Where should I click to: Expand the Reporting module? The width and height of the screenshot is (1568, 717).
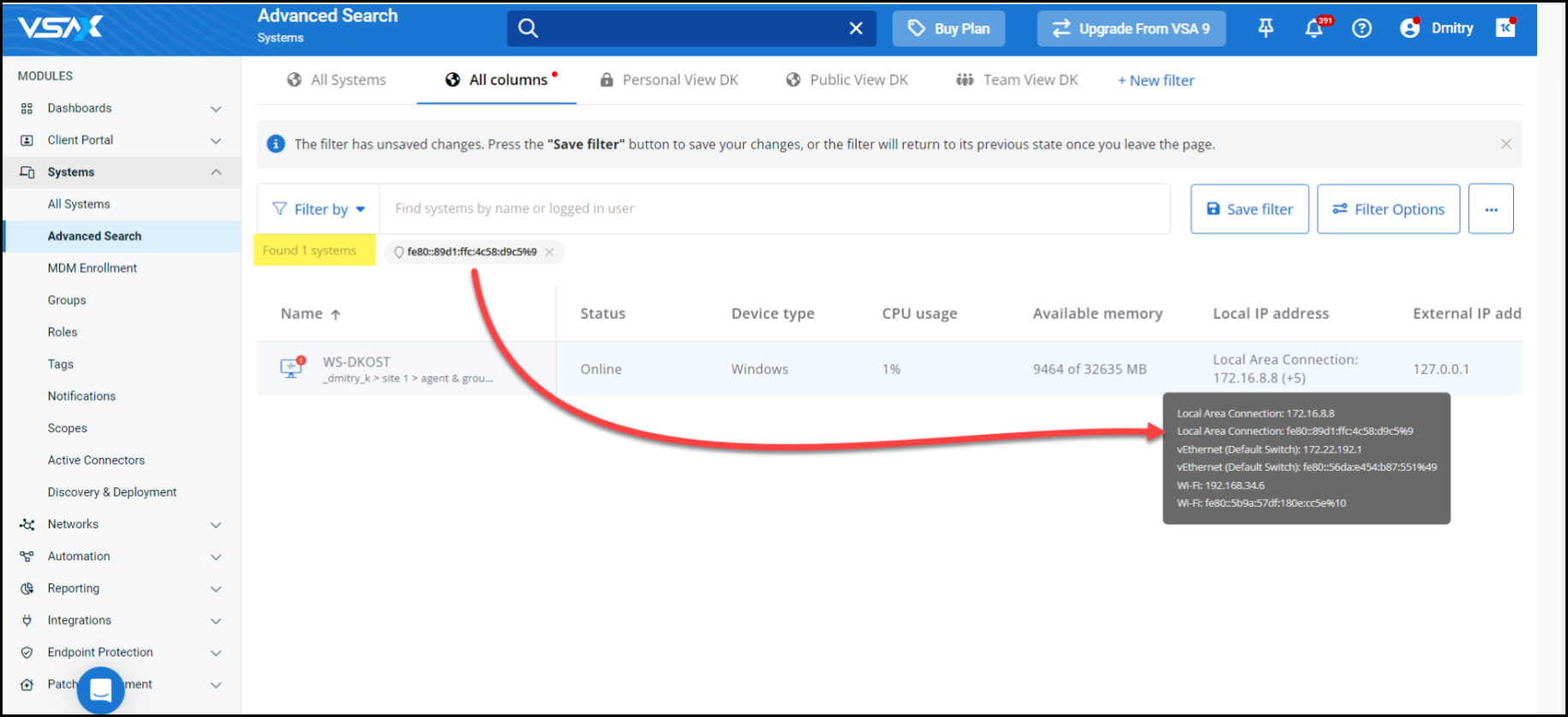coord(216,589)
